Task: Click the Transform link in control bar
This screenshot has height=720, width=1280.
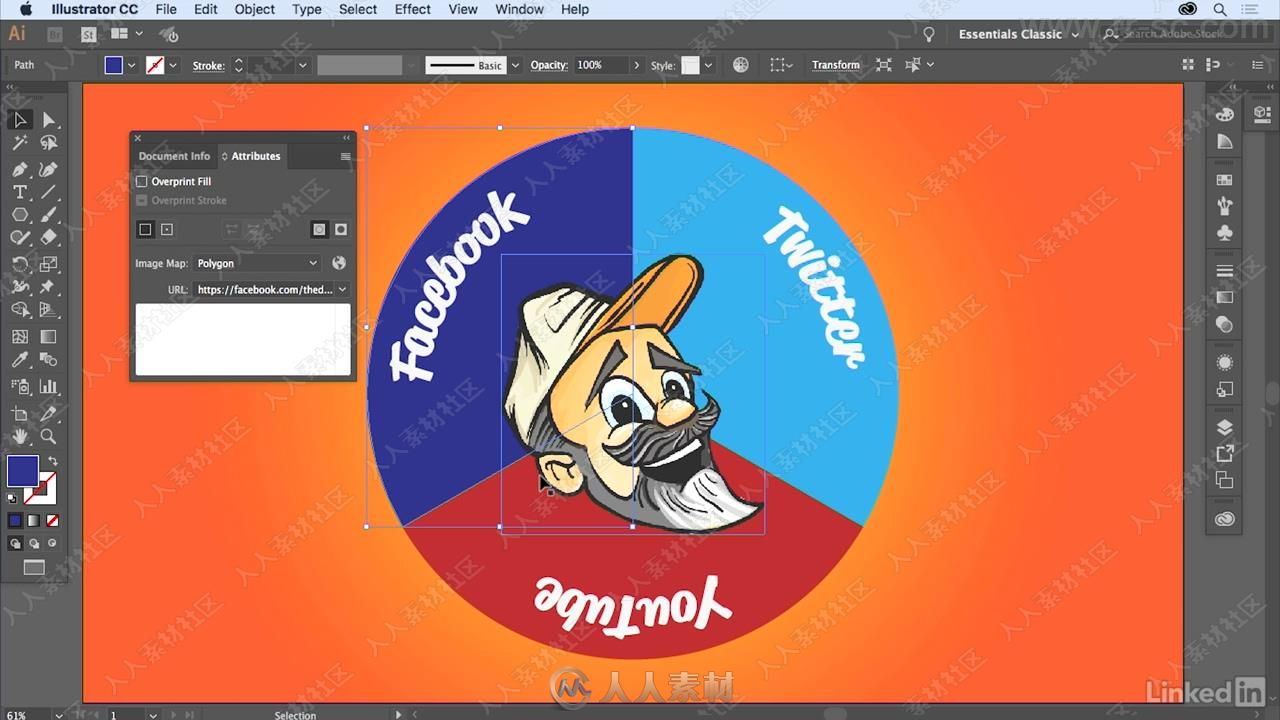Action: [835, 65]
